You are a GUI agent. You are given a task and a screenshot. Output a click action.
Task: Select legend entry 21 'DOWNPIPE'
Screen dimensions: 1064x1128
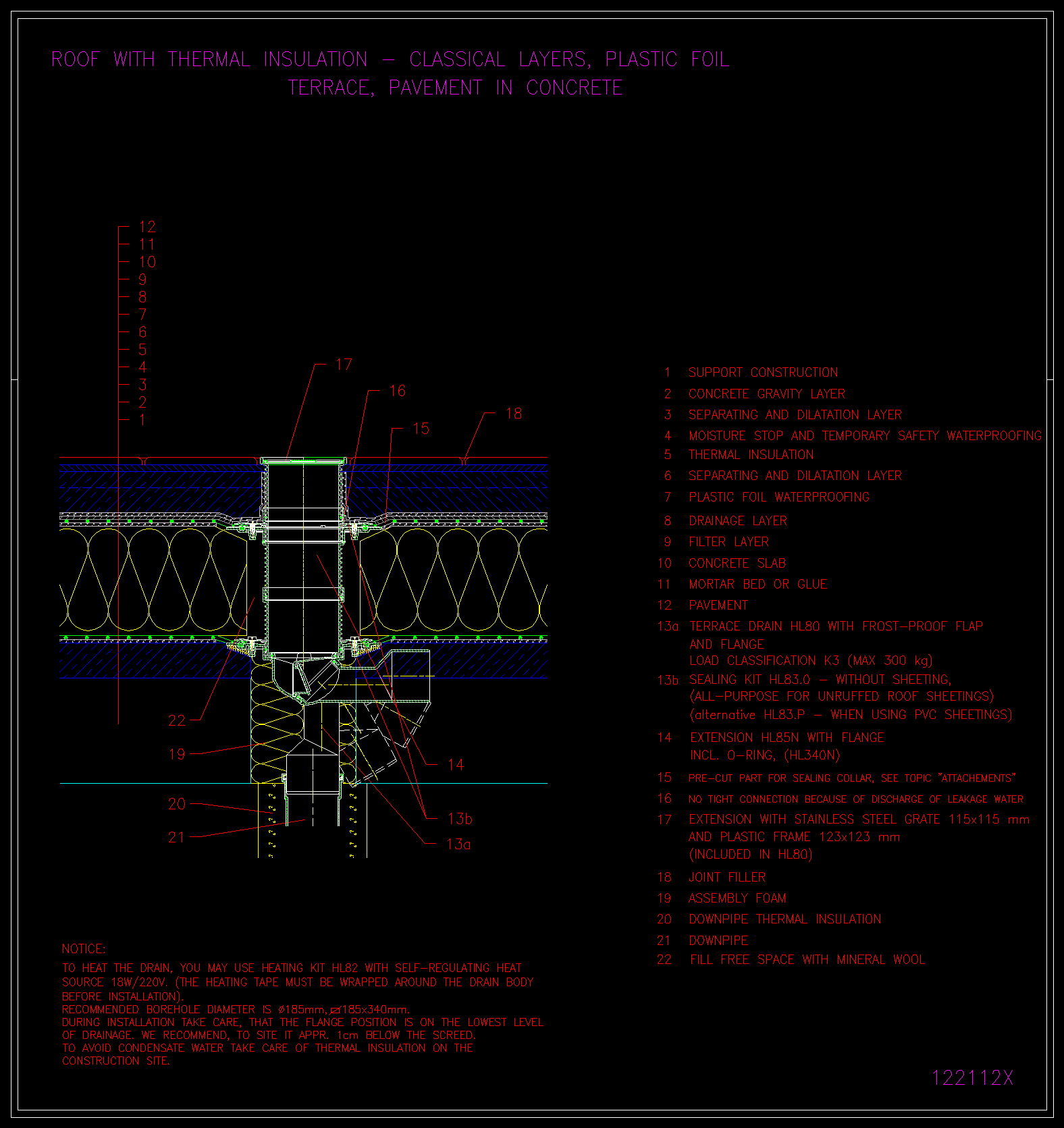[x=718, y=940]
